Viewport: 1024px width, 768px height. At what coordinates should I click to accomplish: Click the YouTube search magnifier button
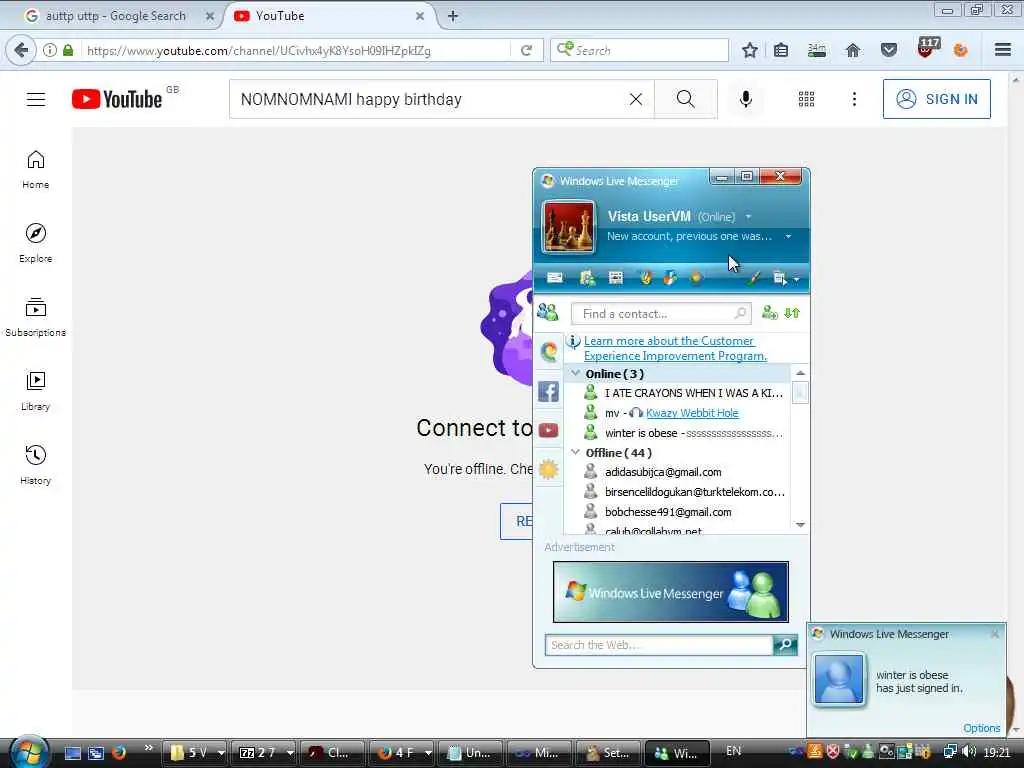[x=686, y=99]
